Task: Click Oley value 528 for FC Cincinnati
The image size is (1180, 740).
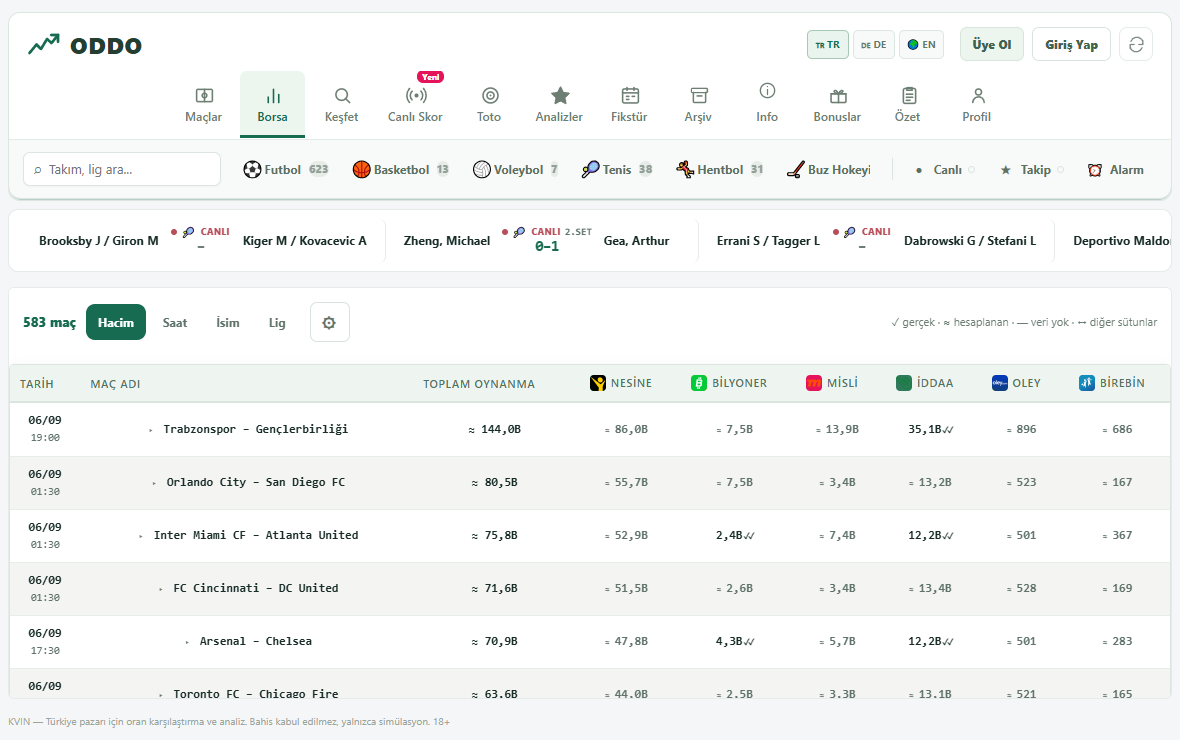Action: (1021, 589)
